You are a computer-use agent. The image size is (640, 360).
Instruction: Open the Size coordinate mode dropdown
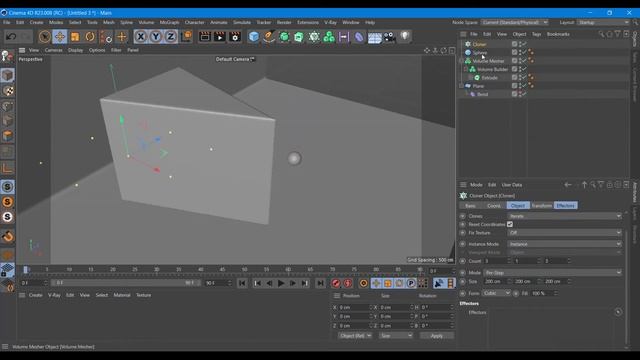click(396, 336)
